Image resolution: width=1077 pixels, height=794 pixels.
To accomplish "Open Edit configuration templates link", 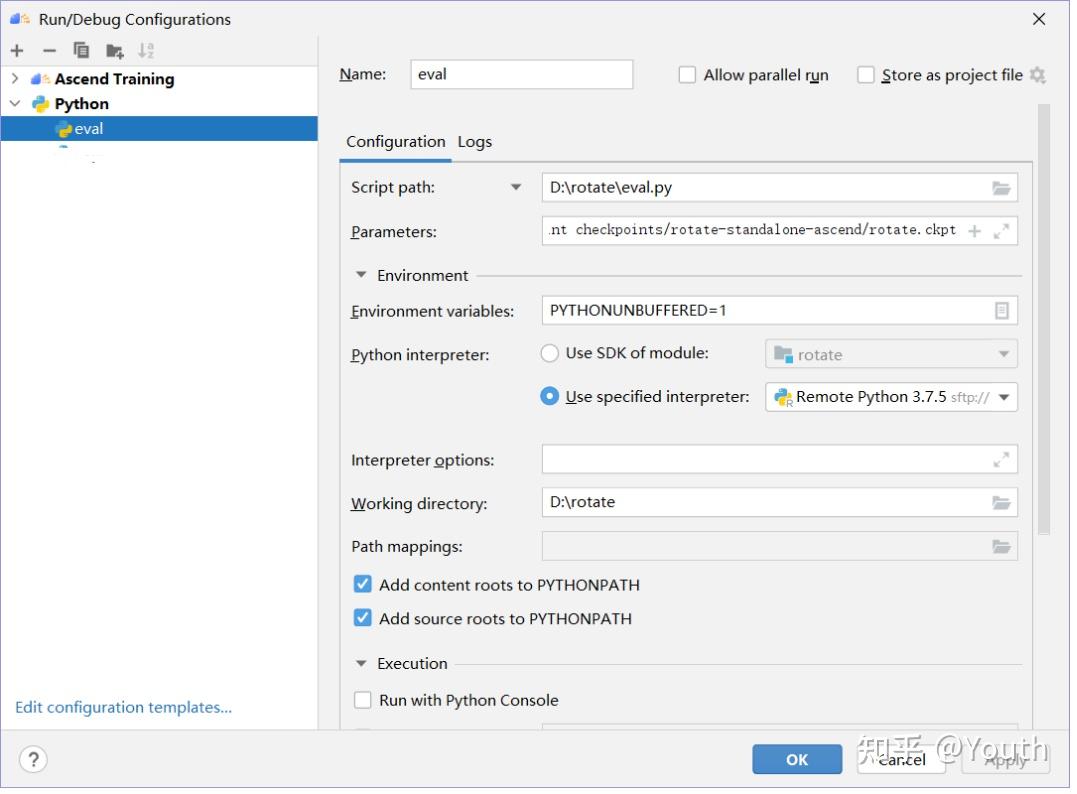I will point(123,708).
